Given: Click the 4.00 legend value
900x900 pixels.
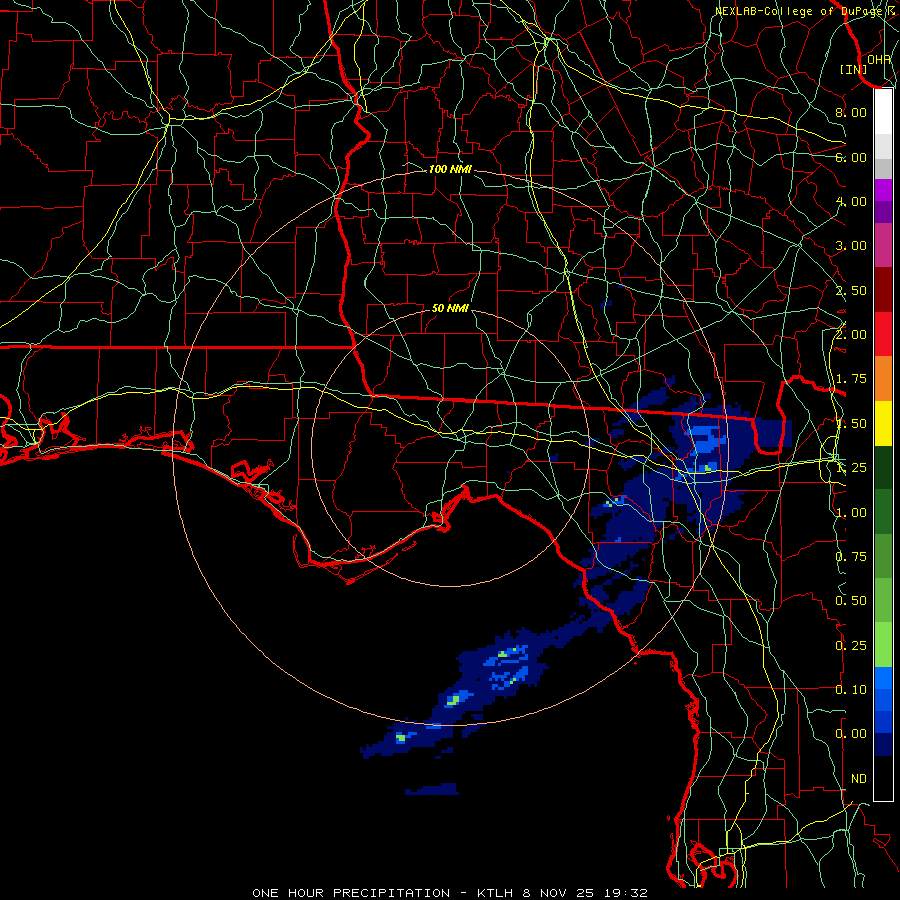Looking at the screenshot, I should [x=851, y=201].
